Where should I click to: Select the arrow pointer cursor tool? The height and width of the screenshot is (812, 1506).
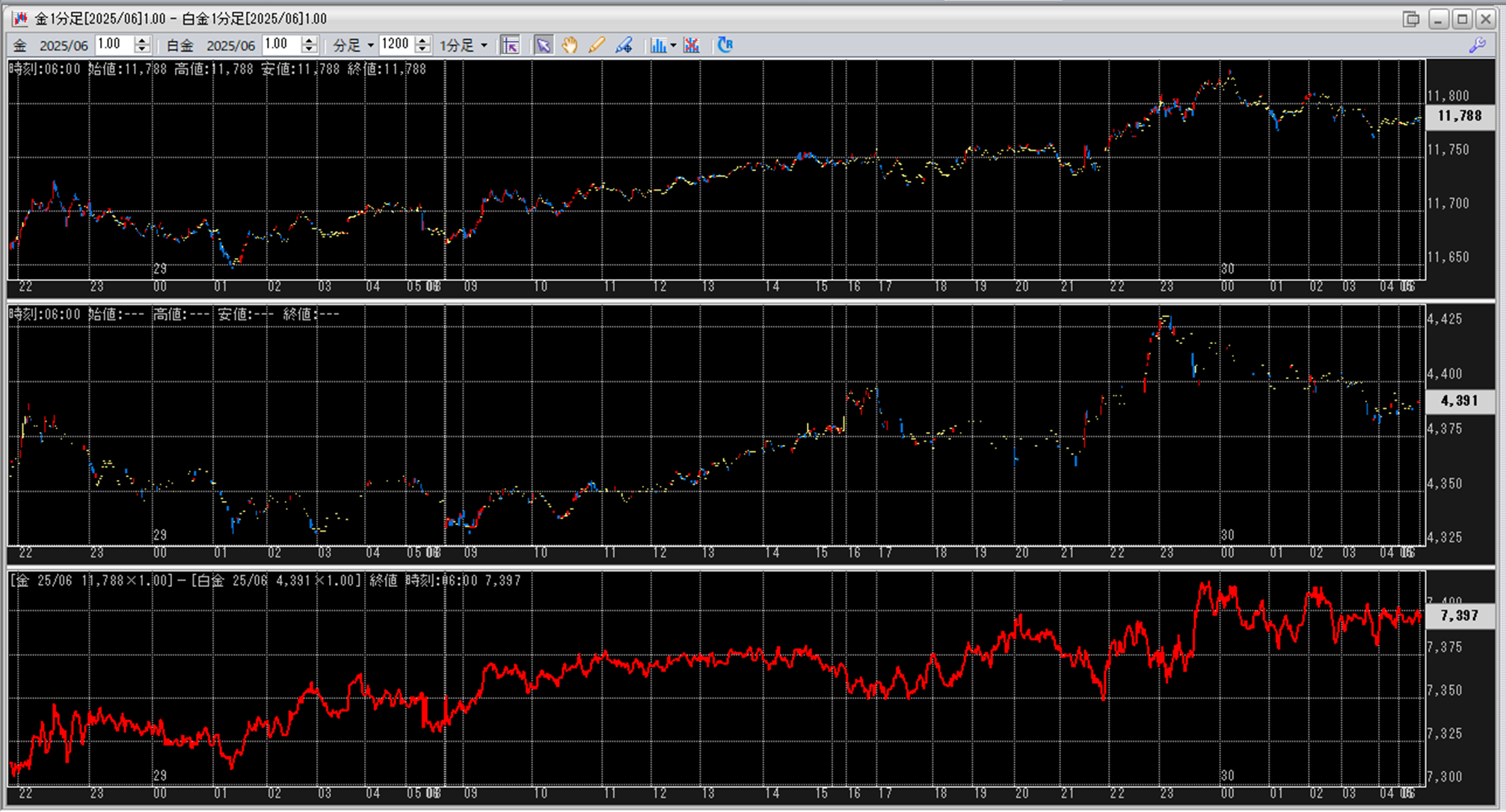[x=544, y=46]
